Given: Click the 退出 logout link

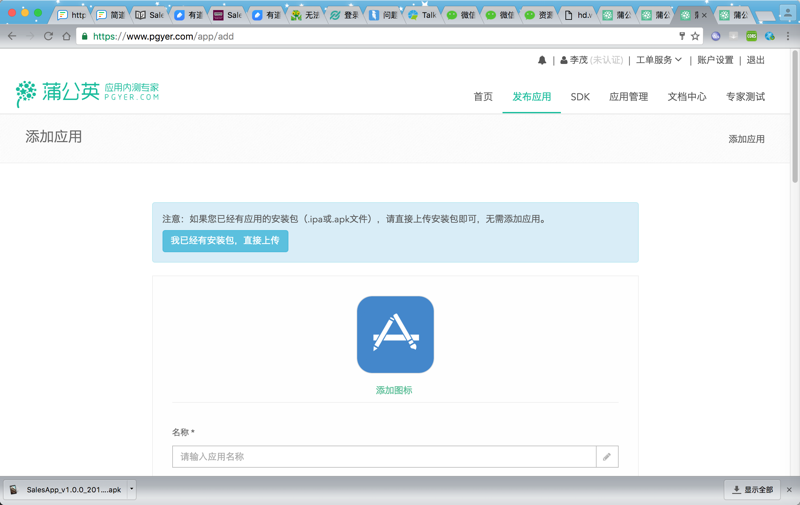Looking at the screenshot, I should click(x=756, y=60).
